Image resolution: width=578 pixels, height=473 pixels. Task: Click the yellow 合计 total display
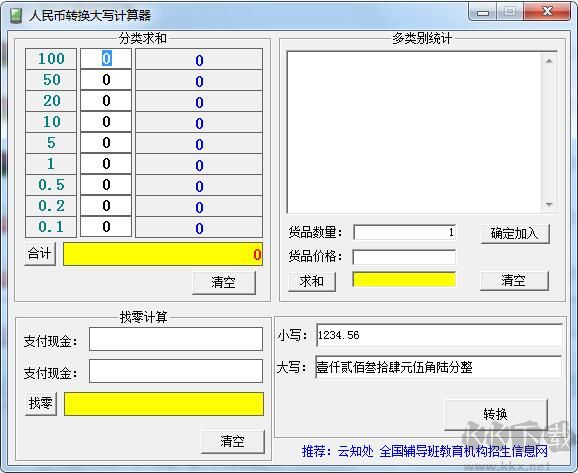pyautogui.click(x=163, y=254)
